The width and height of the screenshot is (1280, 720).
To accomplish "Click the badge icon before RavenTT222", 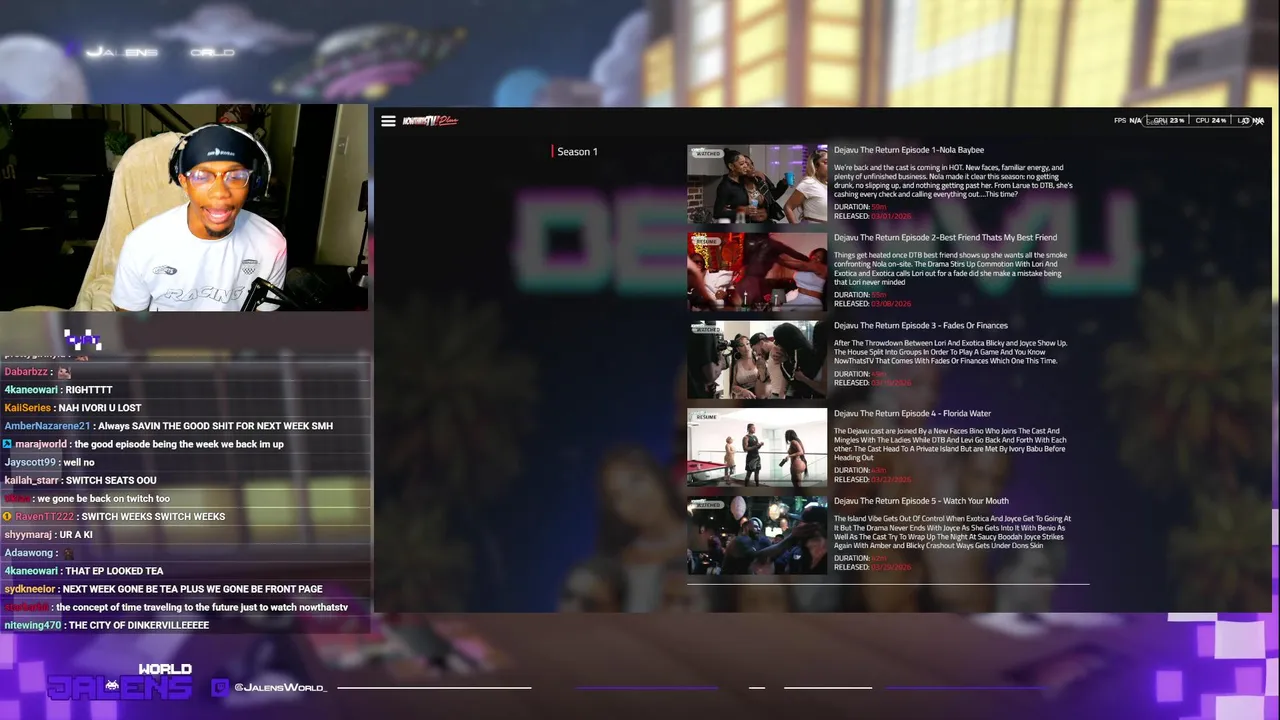I will [7, 516].
